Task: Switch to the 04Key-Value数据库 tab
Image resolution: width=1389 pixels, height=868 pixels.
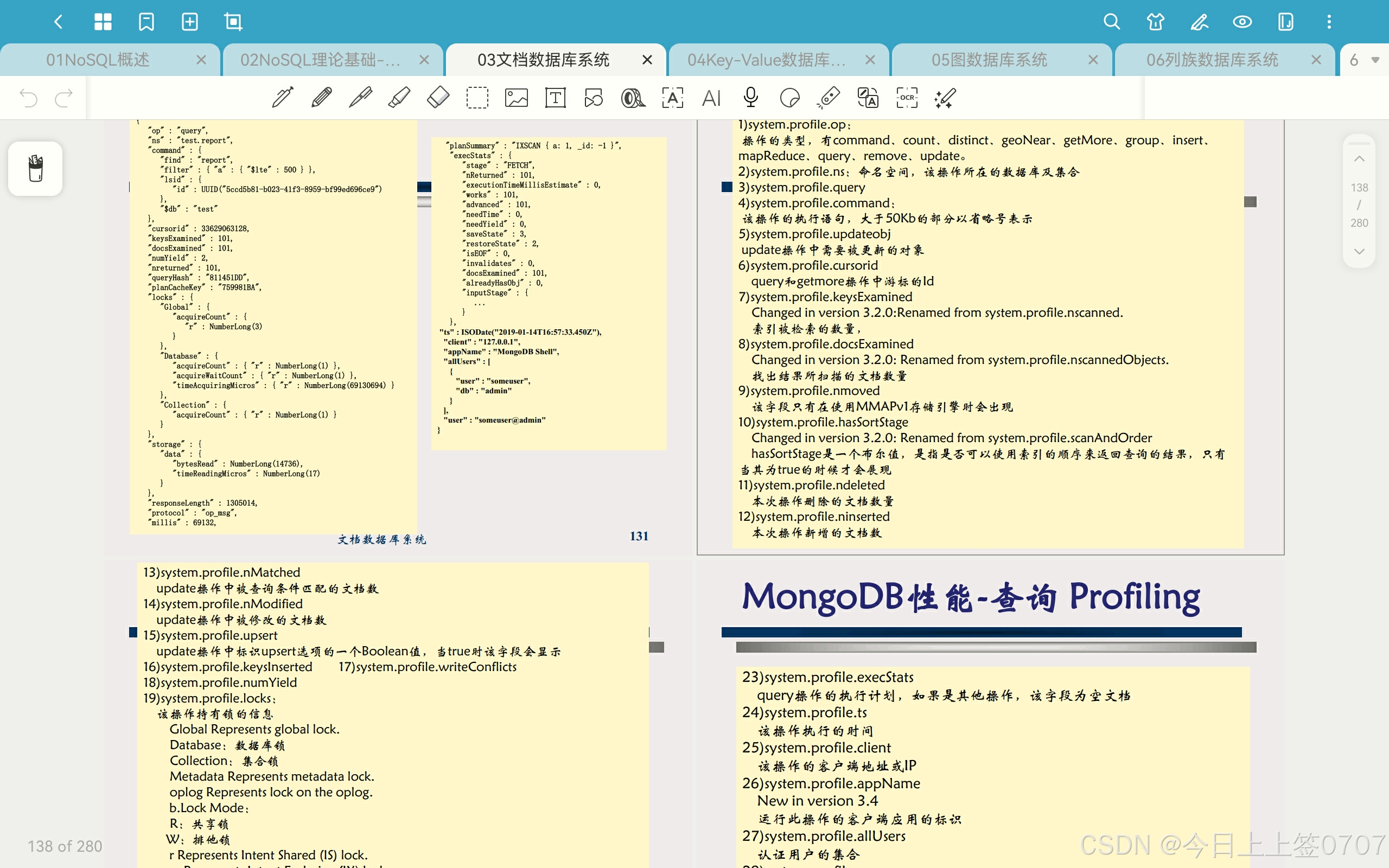Action: [767, 60]
